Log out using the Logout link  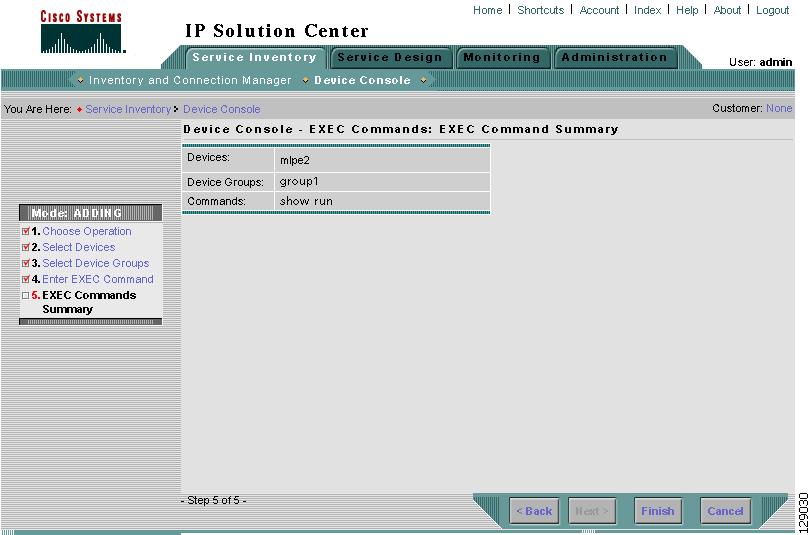(x=772, y=10)
